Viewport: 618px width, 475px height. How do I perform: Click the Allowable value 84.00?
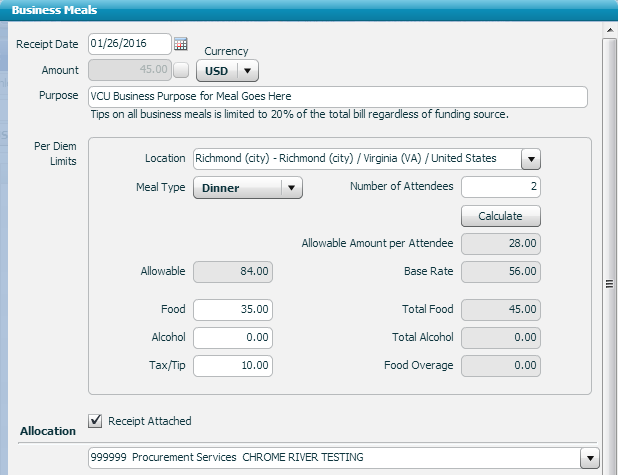tap(233, 272)
